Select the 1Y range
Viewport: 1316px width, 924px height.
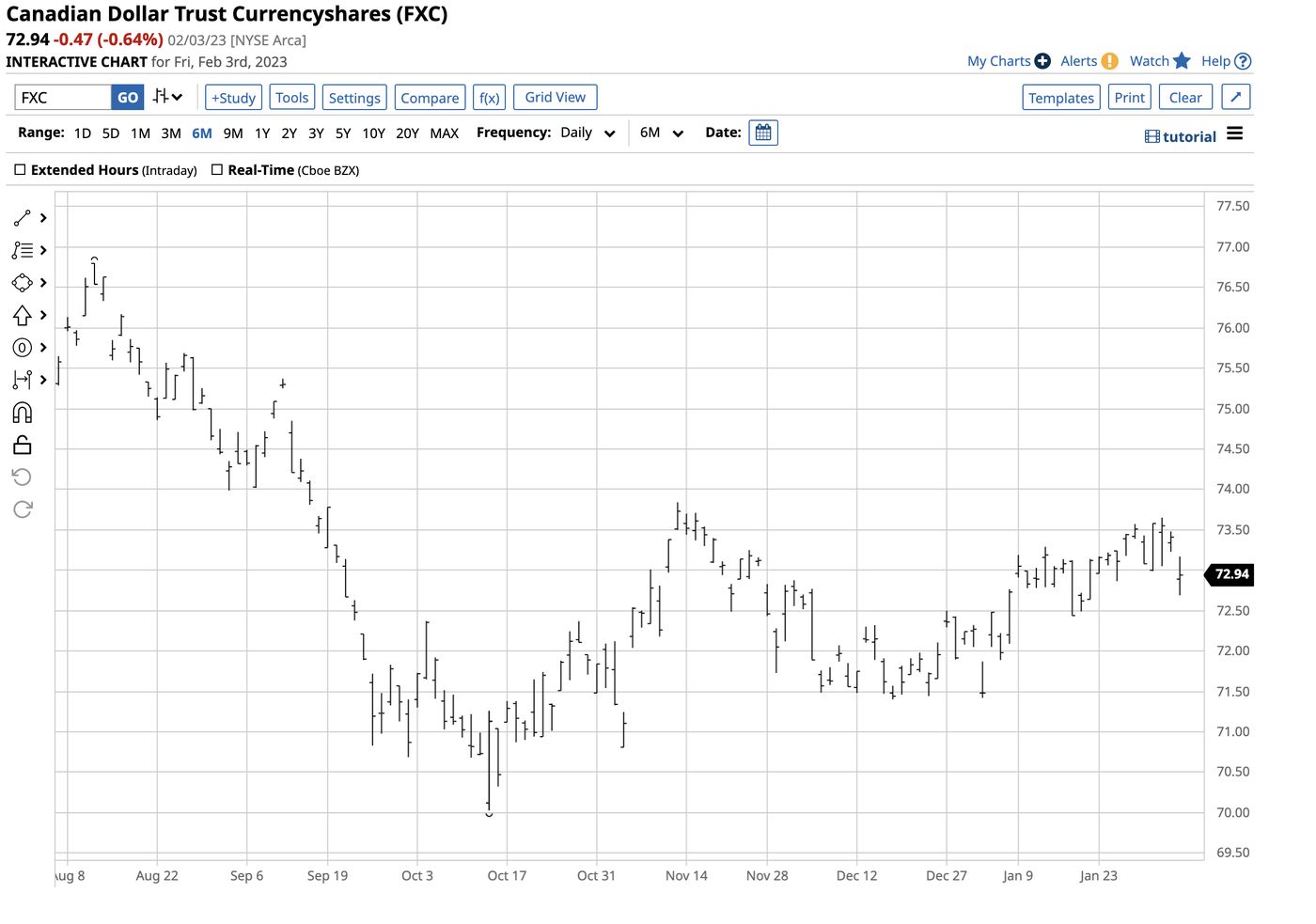262,133
